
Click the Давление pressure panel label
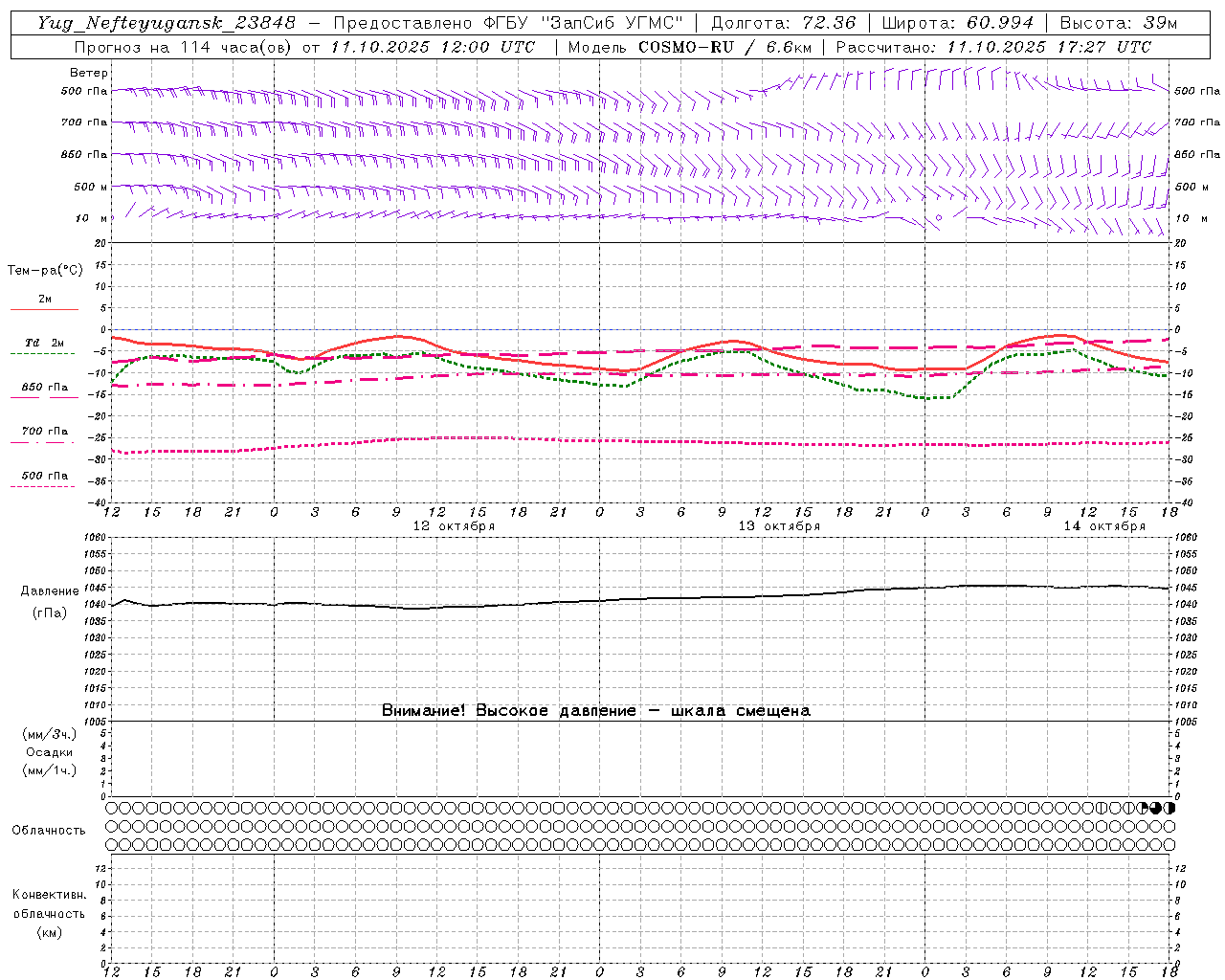point(50,591)
